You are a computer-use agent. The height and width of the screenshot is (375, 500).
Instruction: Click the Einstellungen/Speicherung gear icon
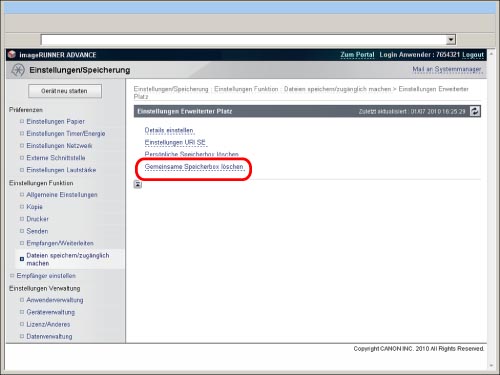[18, 70]
